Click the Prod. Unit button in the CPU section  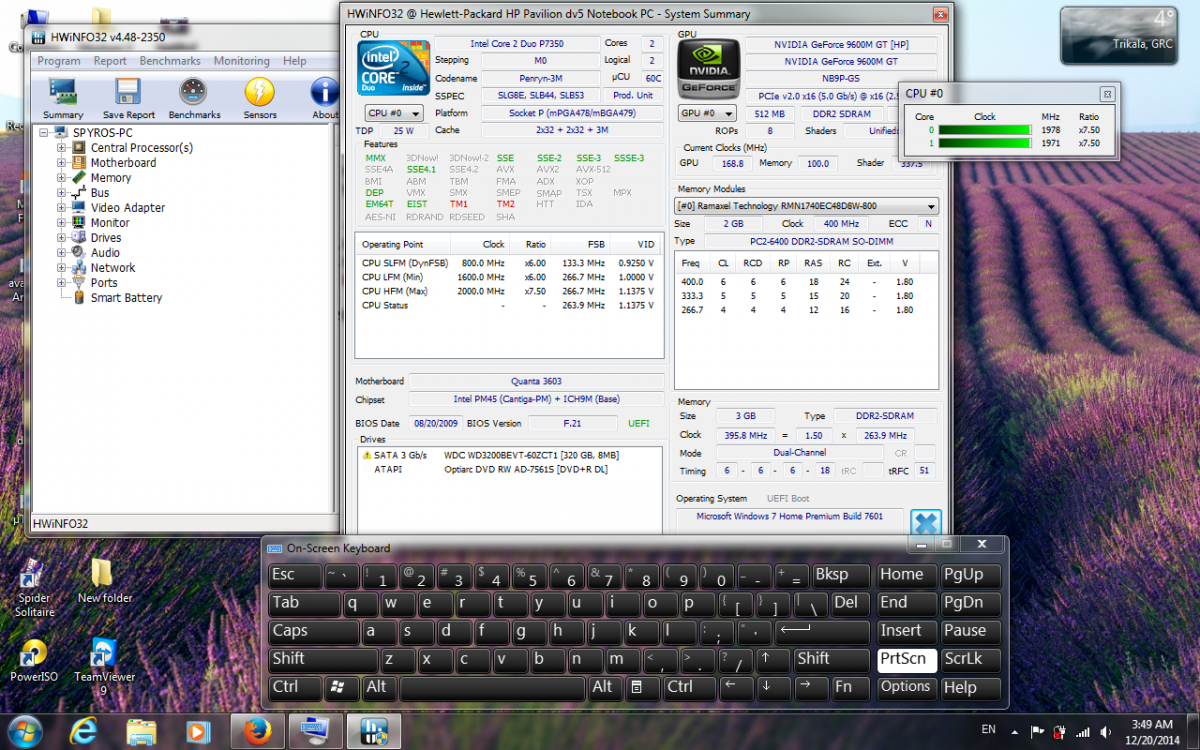pyautogui.click(x=633, y=95)
